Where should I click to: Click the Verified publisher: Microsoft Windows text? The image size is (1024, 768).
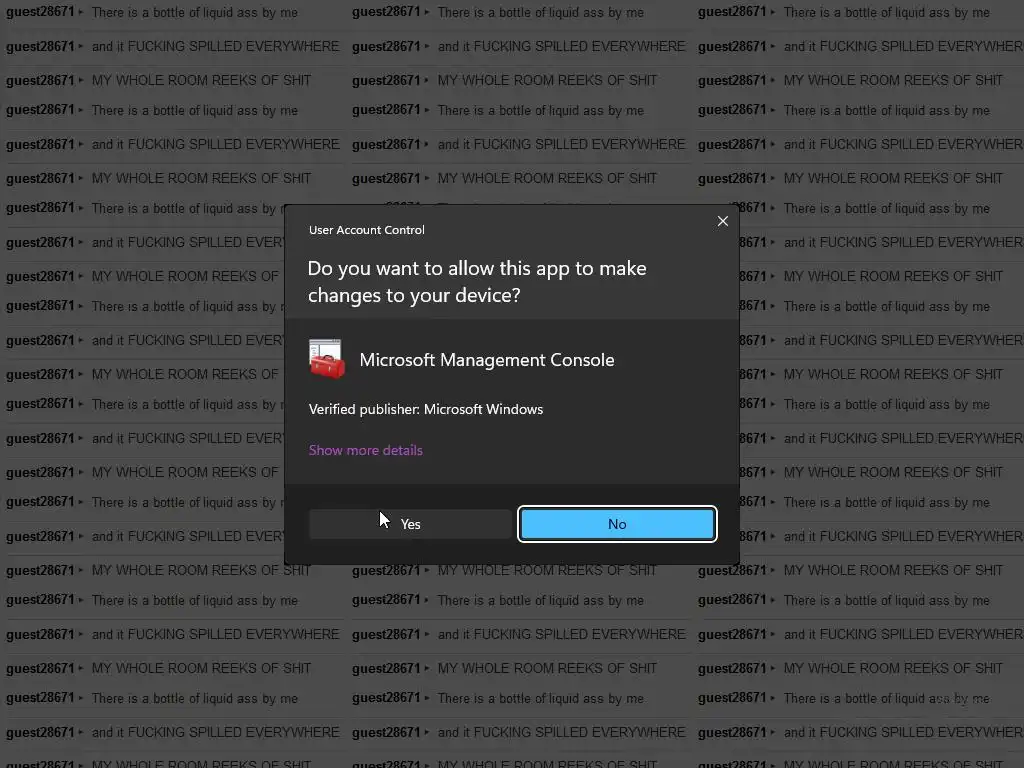tap(426, 409)
